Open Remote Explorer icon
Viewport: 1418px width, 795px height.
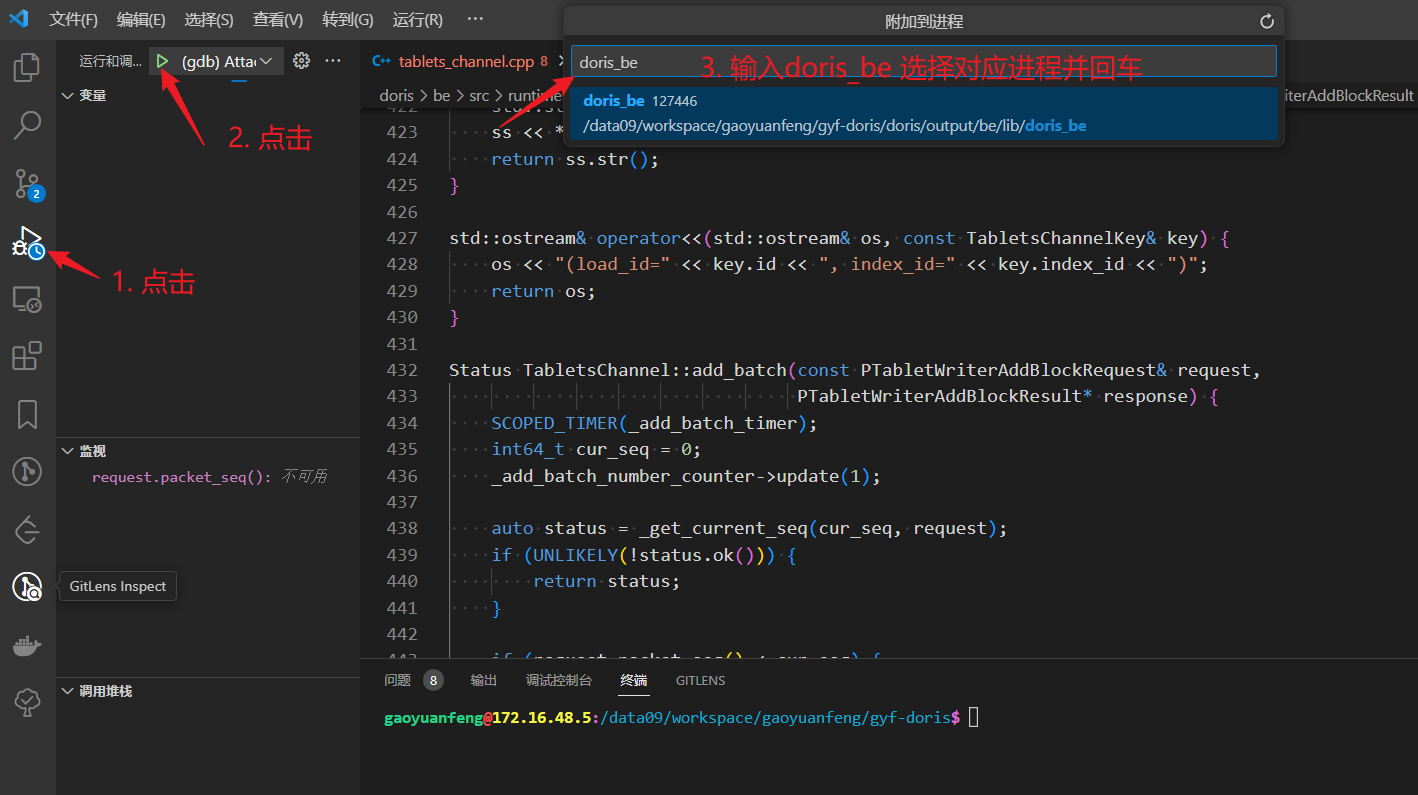tap(27, 299)
